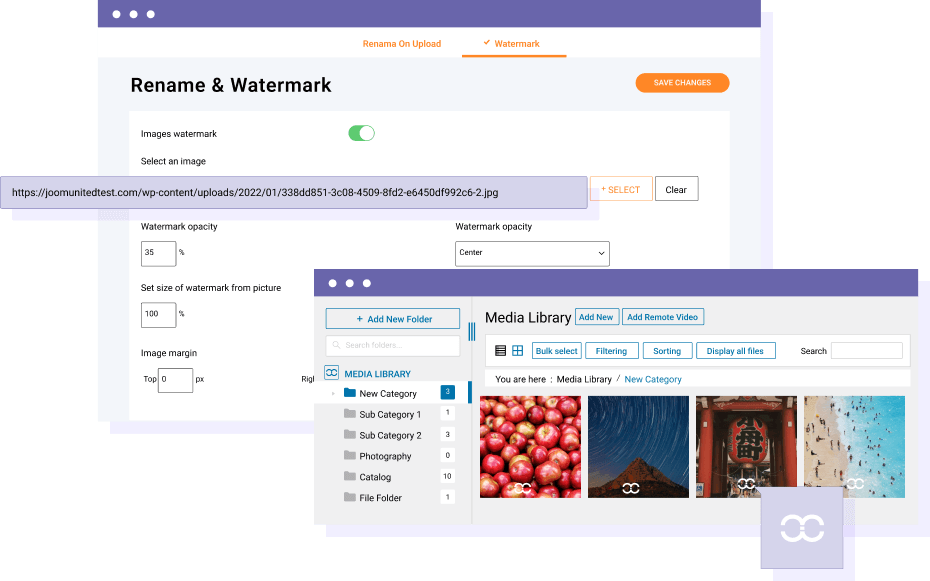Screen dimensions: 930x581
Task: Click the watermark logo on the beach thumbnail
Action: [853, 486]
